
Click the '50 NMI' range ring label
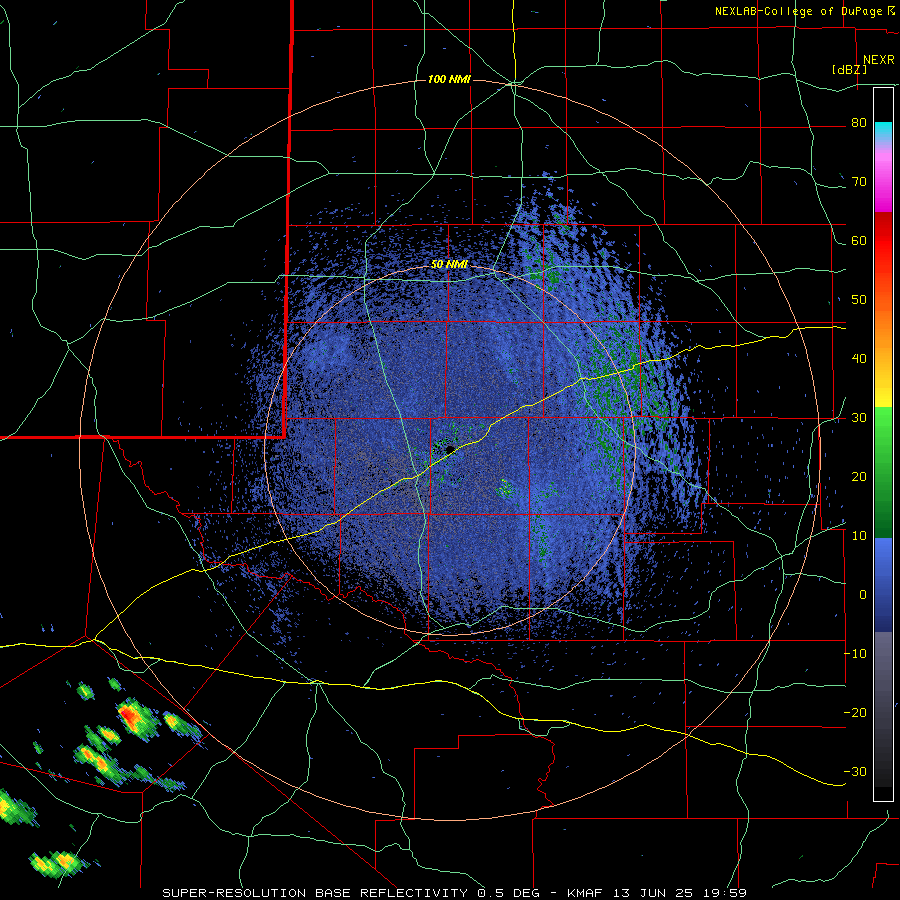[x=449, y=265]
